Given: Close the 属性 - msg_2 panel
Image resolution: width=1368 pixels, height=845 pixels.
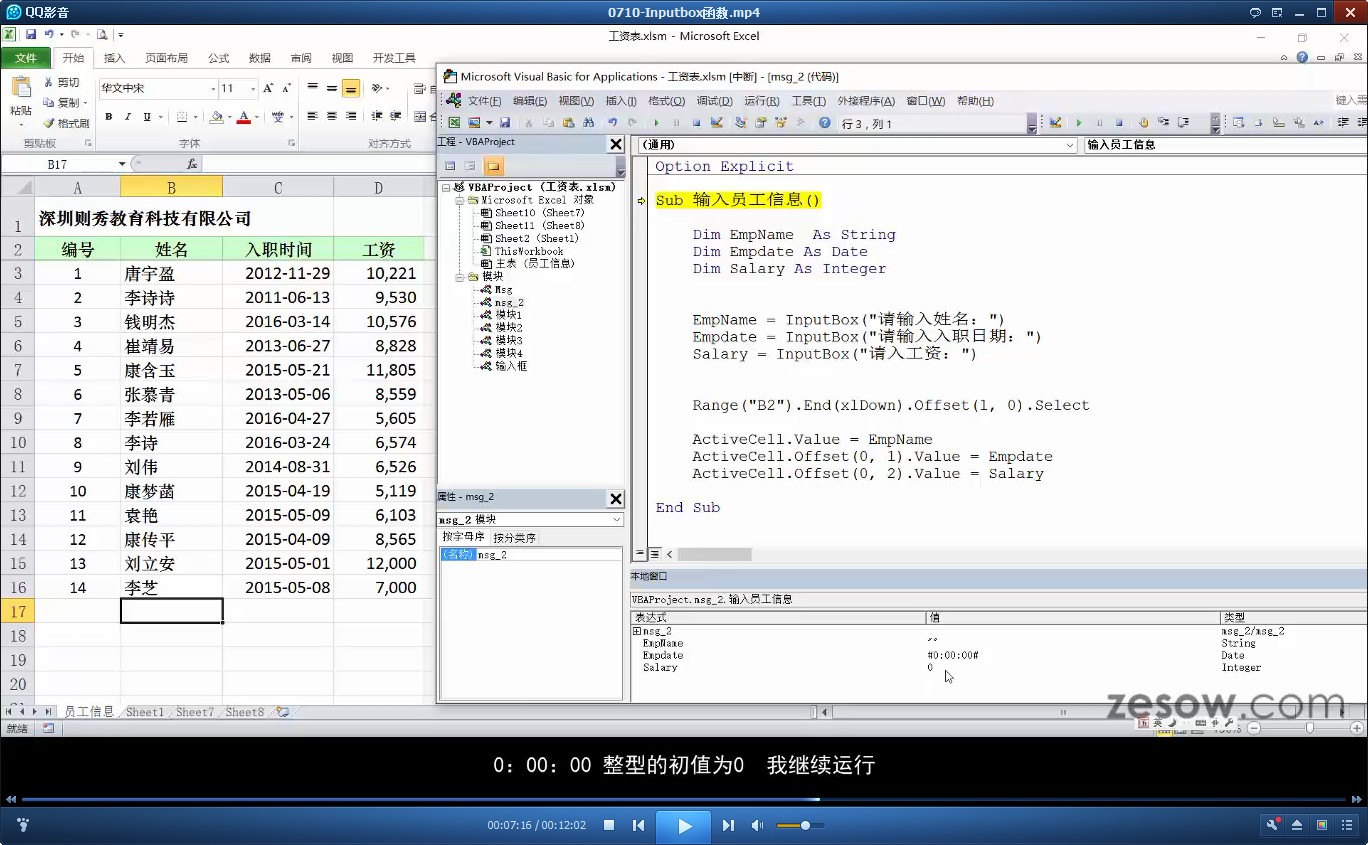Looking at the screenshot, I should (x=616, y=499).
